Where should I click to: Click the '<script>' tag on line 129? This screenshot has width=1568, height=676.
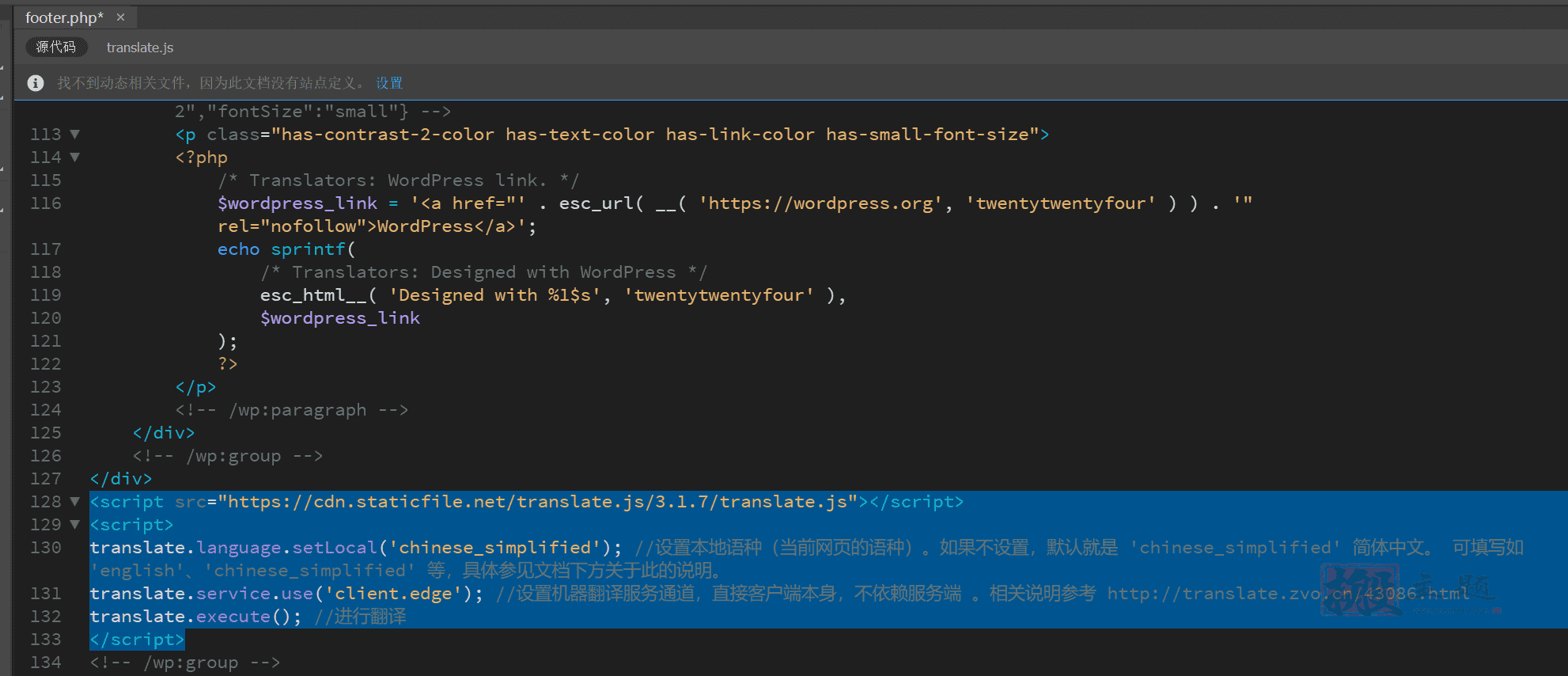click(x=131, y=525)
